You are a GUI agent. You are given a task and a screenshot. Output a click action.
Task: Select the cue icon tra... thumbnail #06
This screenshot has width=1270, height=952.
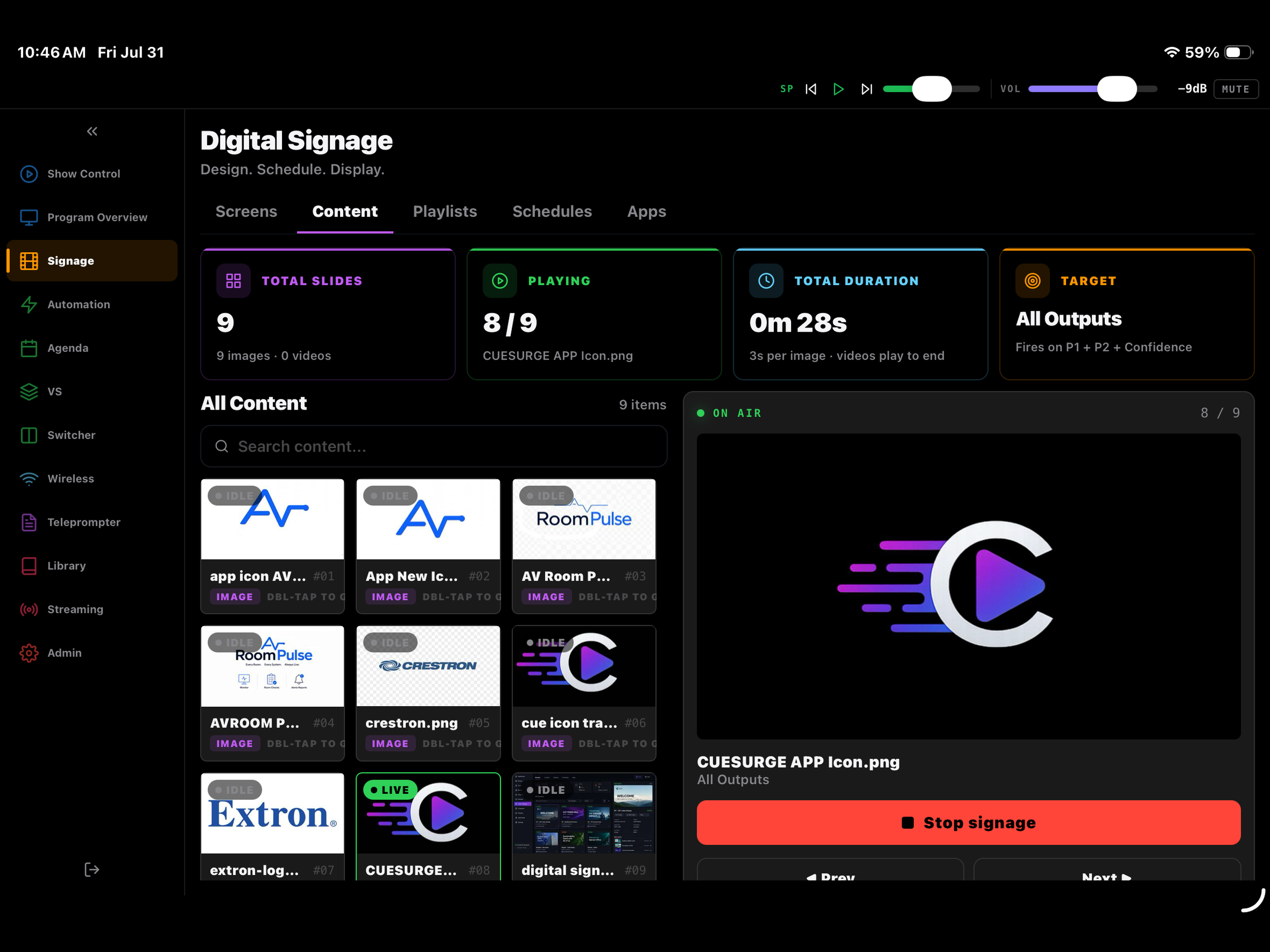tap(585, 666)
